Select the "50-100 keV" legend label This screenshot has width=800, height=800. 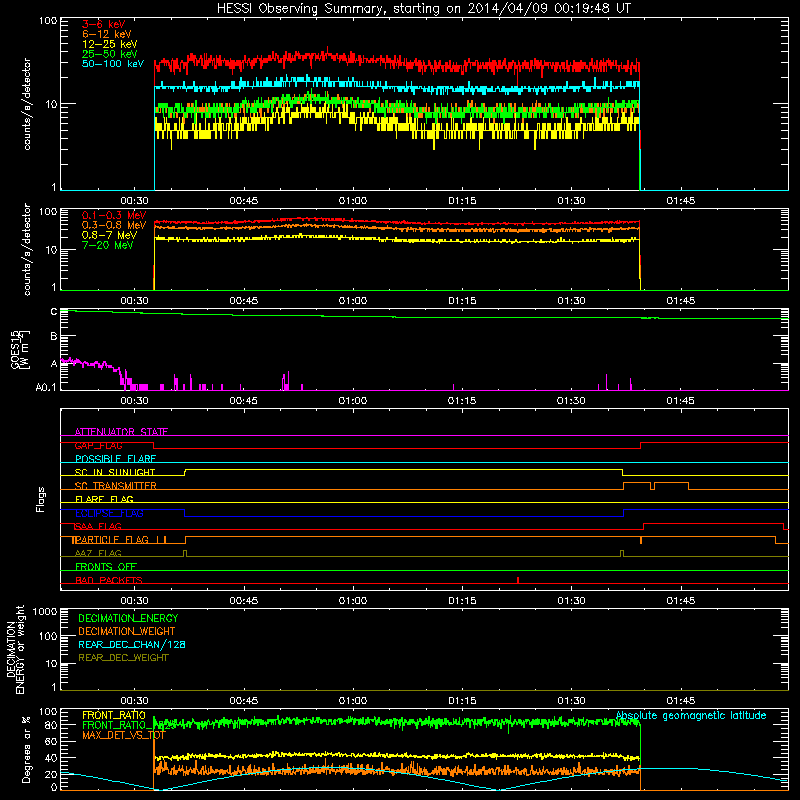tap(113, 64)
